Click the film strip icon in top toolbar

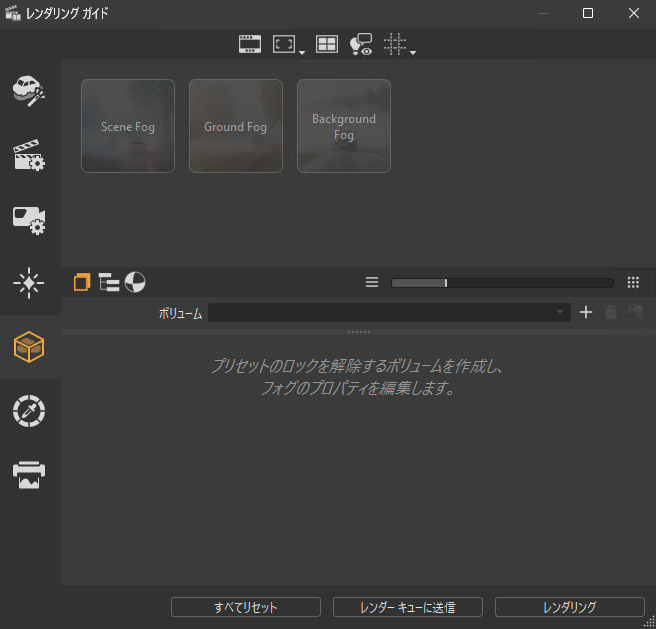[x=250, y=44]
